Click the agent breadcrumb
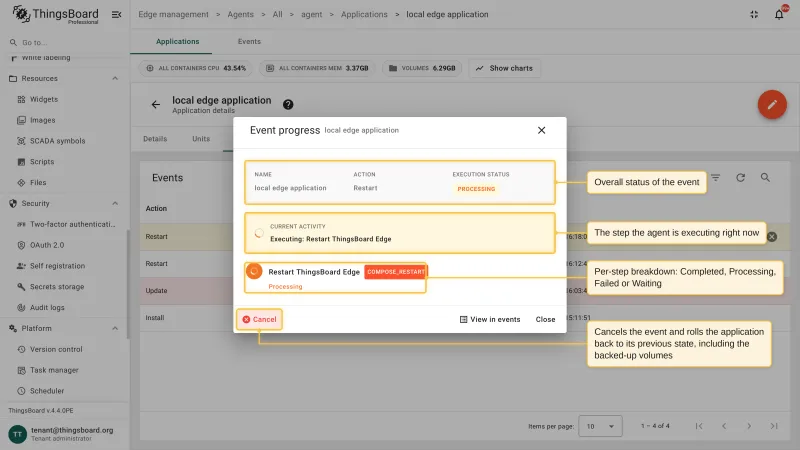This screenshot has height=450, width=800. coord(311,14)
